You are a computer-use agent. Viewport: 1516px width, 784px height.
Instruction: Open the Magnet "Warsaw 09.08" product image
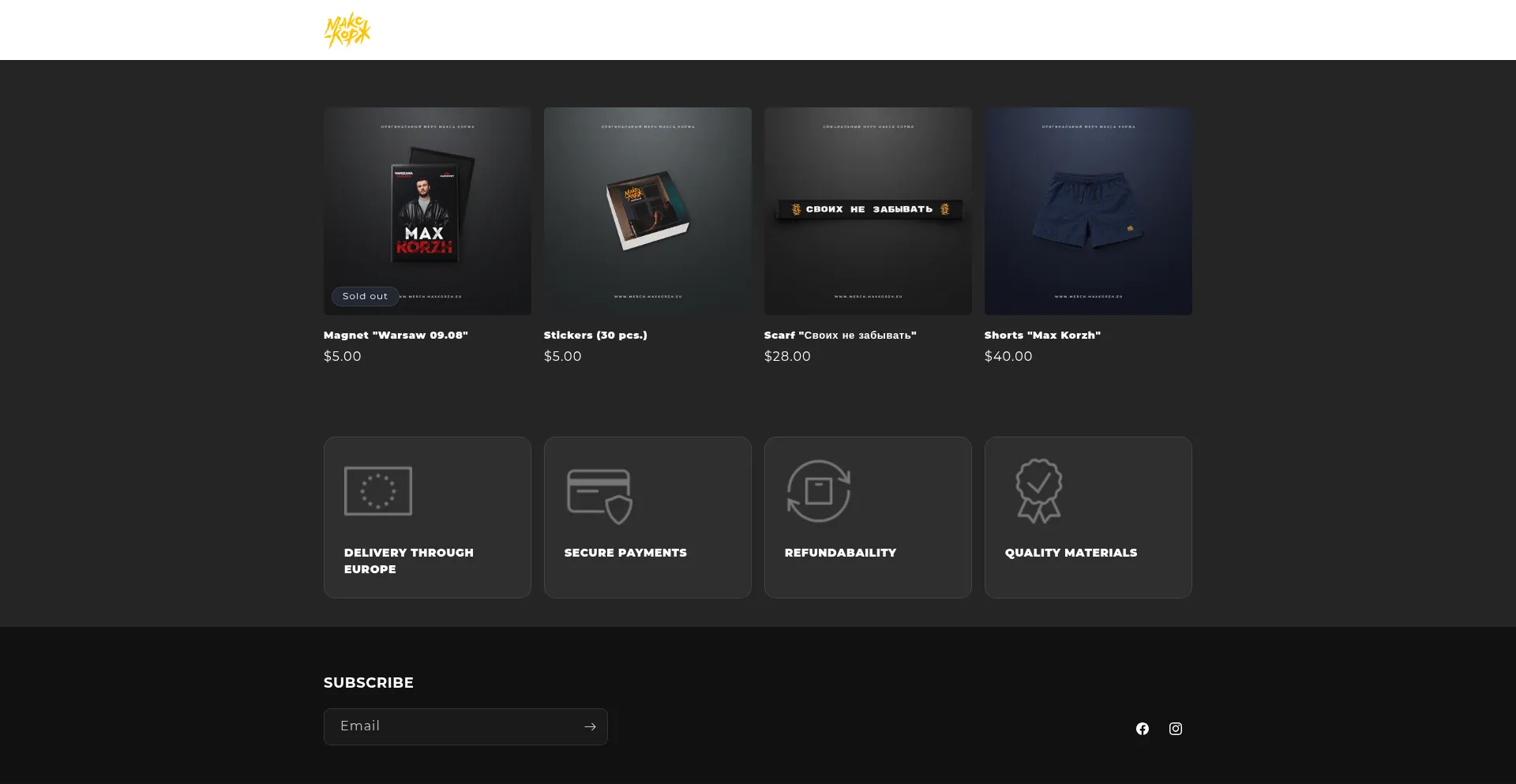pyautogui.click(x=427, y=211)
